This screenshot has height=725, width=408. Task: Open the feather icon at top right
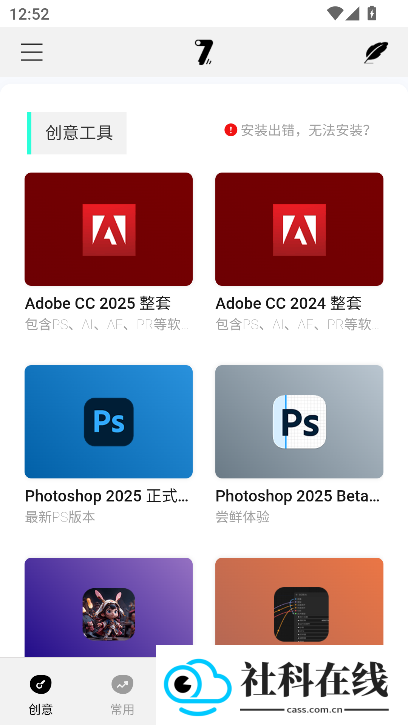point(376,52)
